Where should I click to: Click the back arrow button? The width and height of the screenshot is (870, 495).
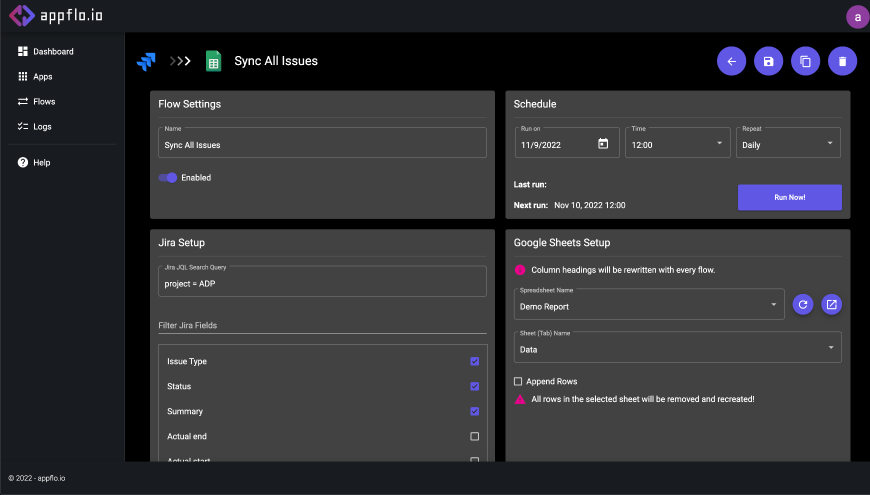click(x=731, y=61)
